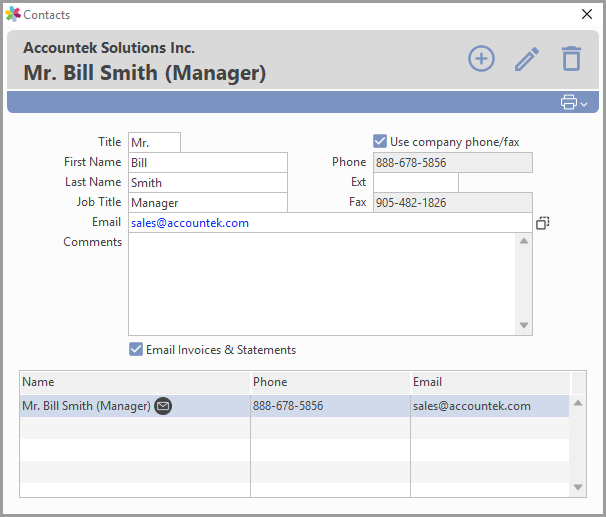Delete the contact with the trash icon
Screen dimensions: 606x517
tap(571, 58)
